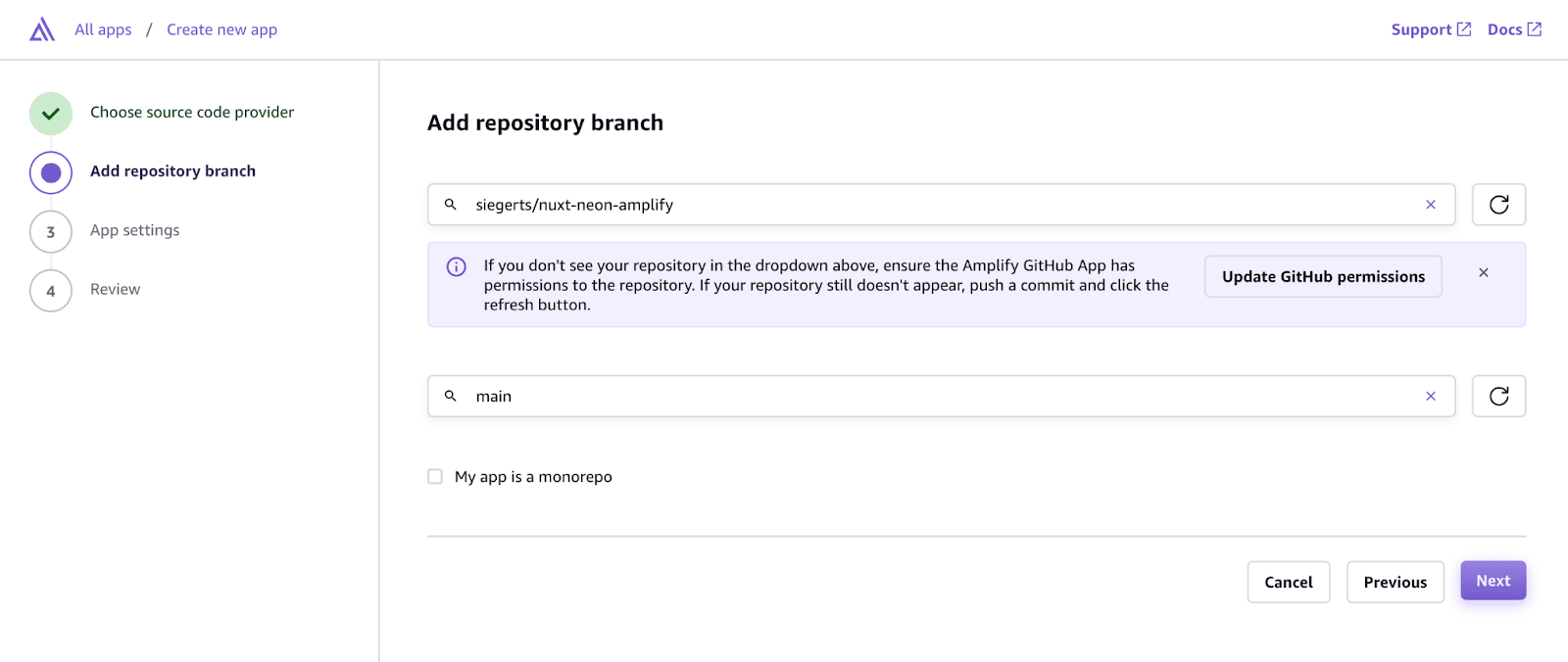Screen dimensions: 1568x662
Task: Click the external link icon beside Docs
Action: [1536, 28]
